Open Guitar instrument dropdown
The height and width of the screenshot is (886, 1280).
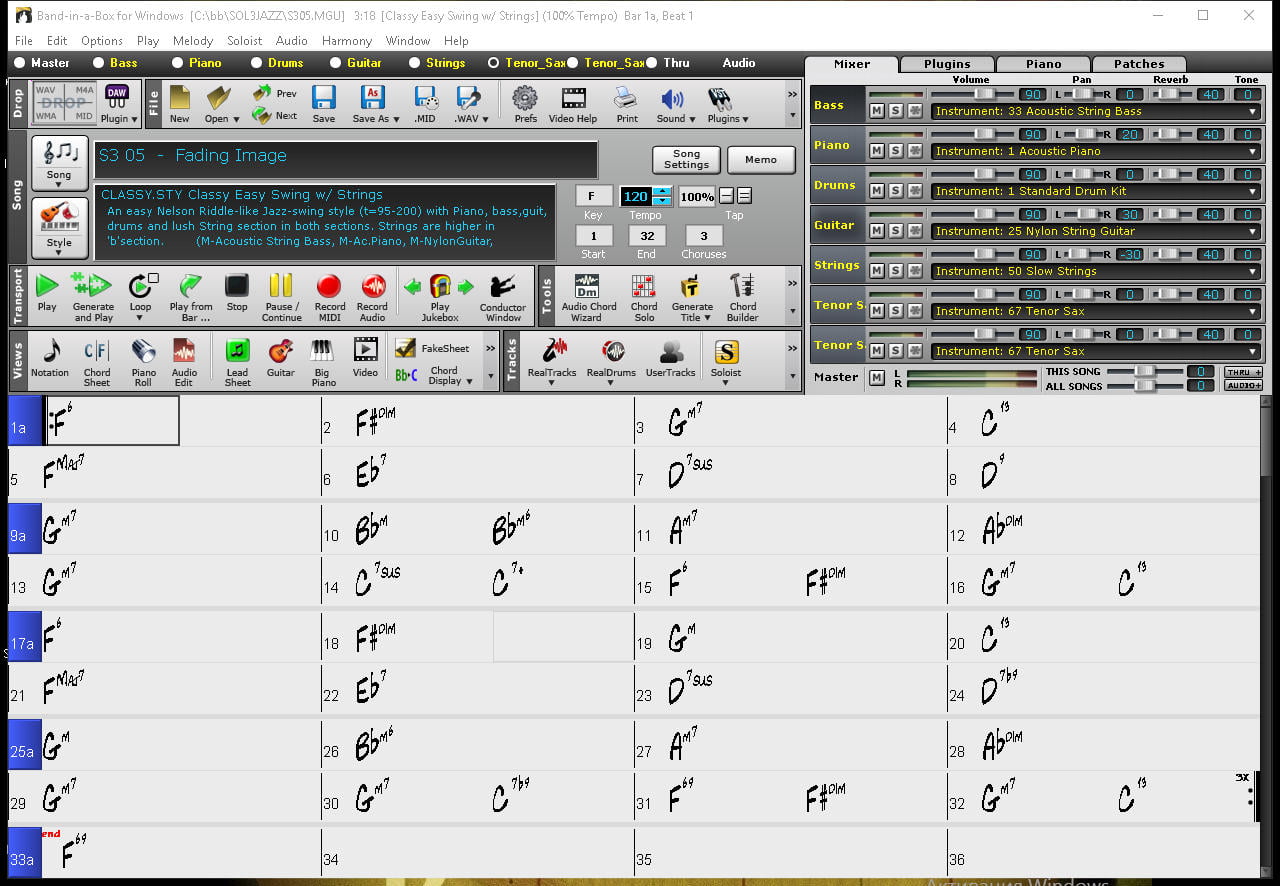tap(1253, 231)
